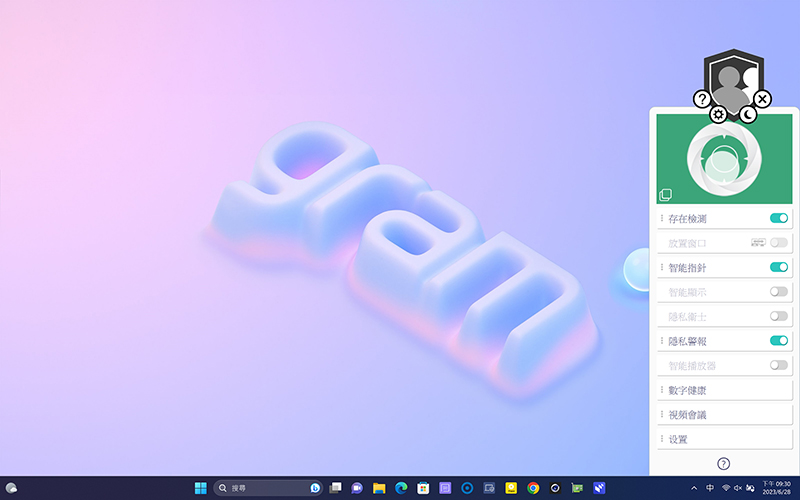Click help icon at panel bottom
Viewport: 800px width, 500px height.
pyautogui.click(x=723, y=463)
